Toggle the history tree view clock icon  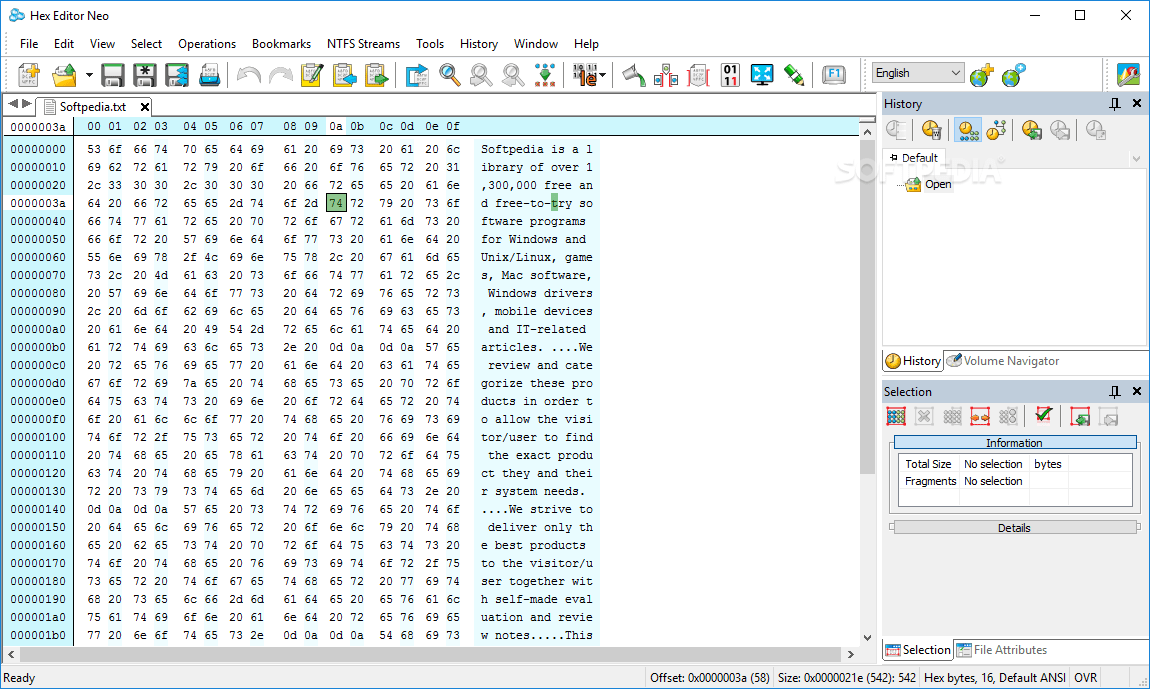(996, 130)
